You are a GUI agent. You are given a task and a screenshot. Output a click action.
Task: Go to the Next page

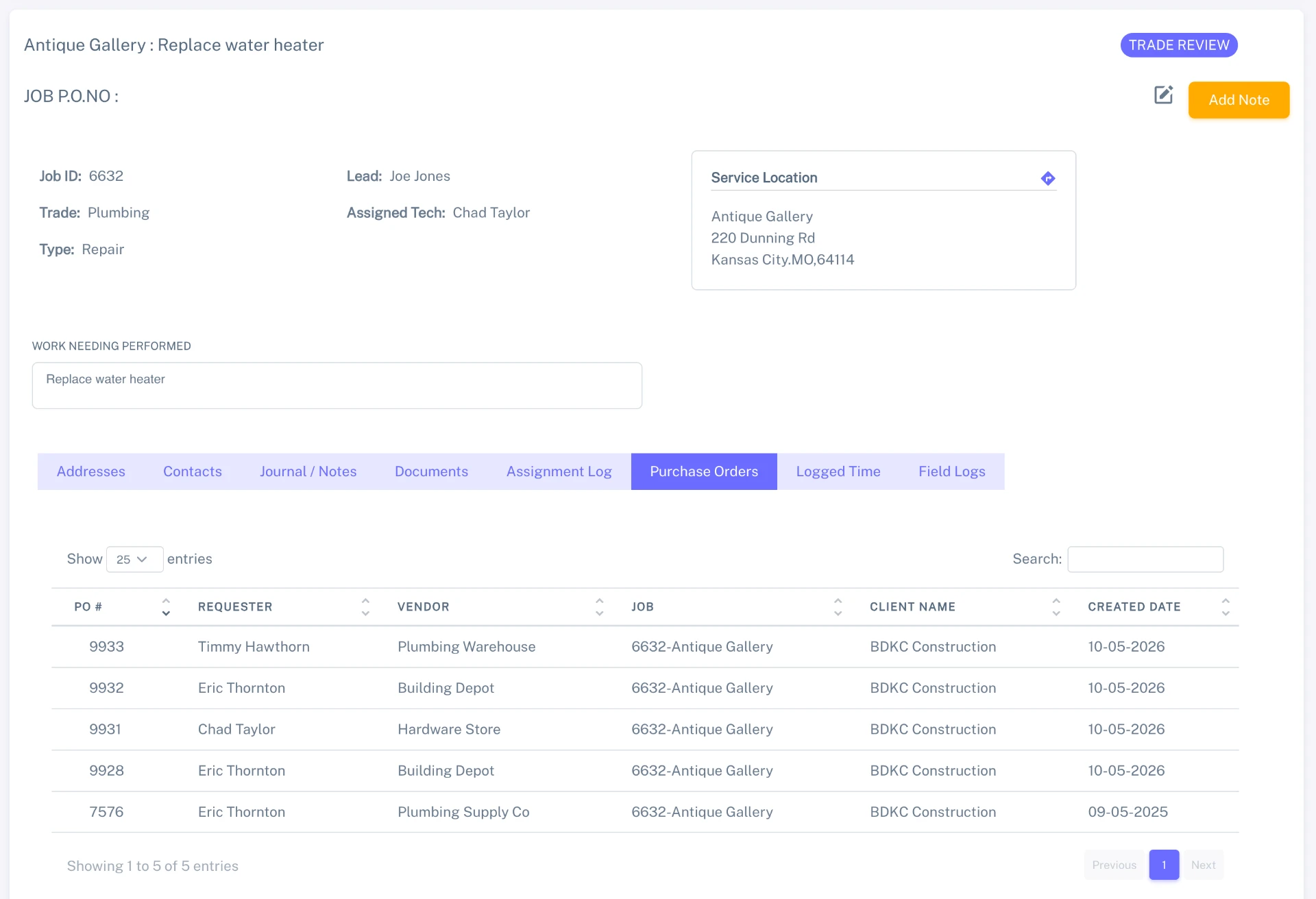pos(1204,865)
